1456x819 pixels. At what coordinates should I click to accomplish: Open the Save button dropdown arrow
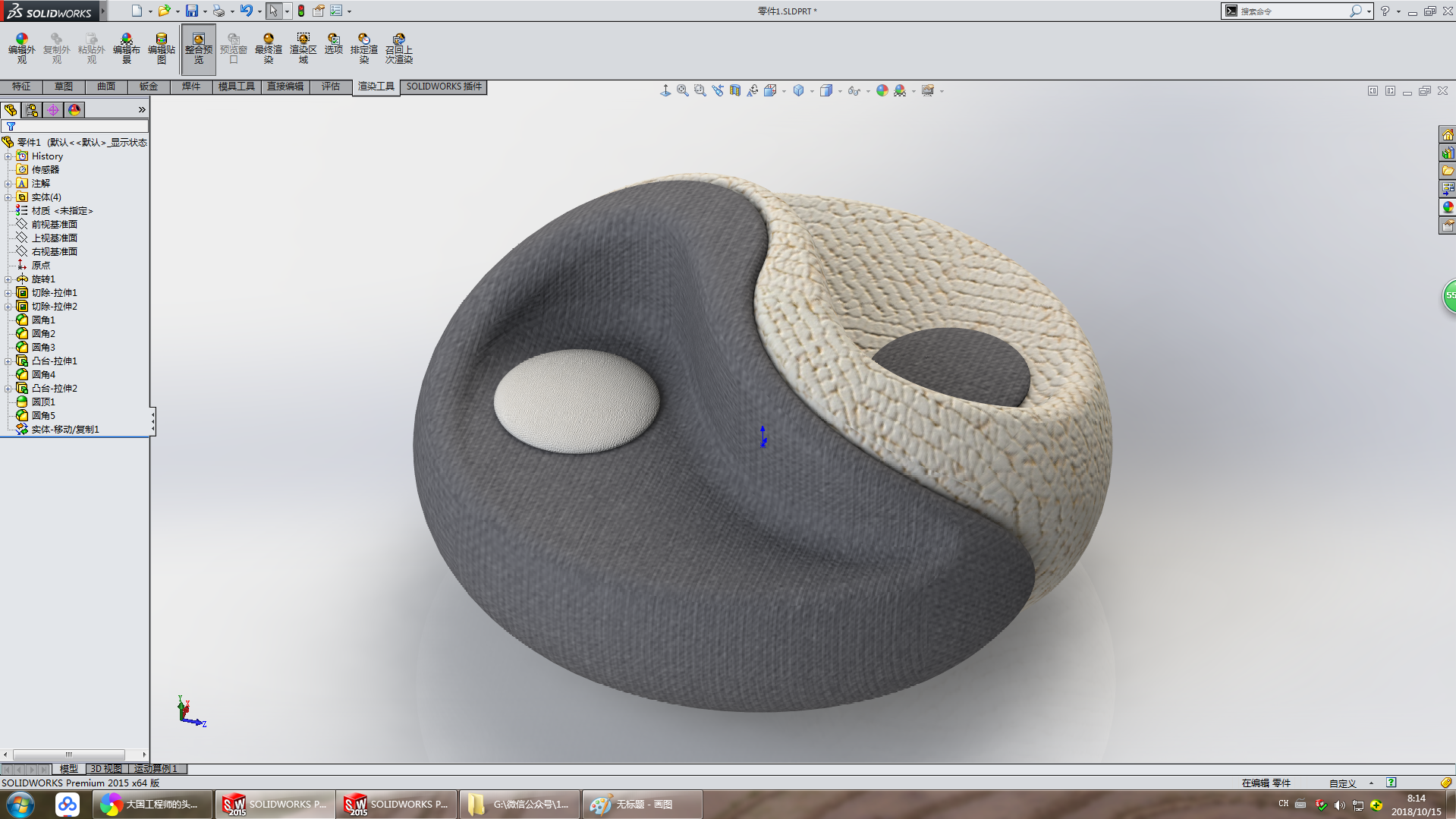point(205,11)
